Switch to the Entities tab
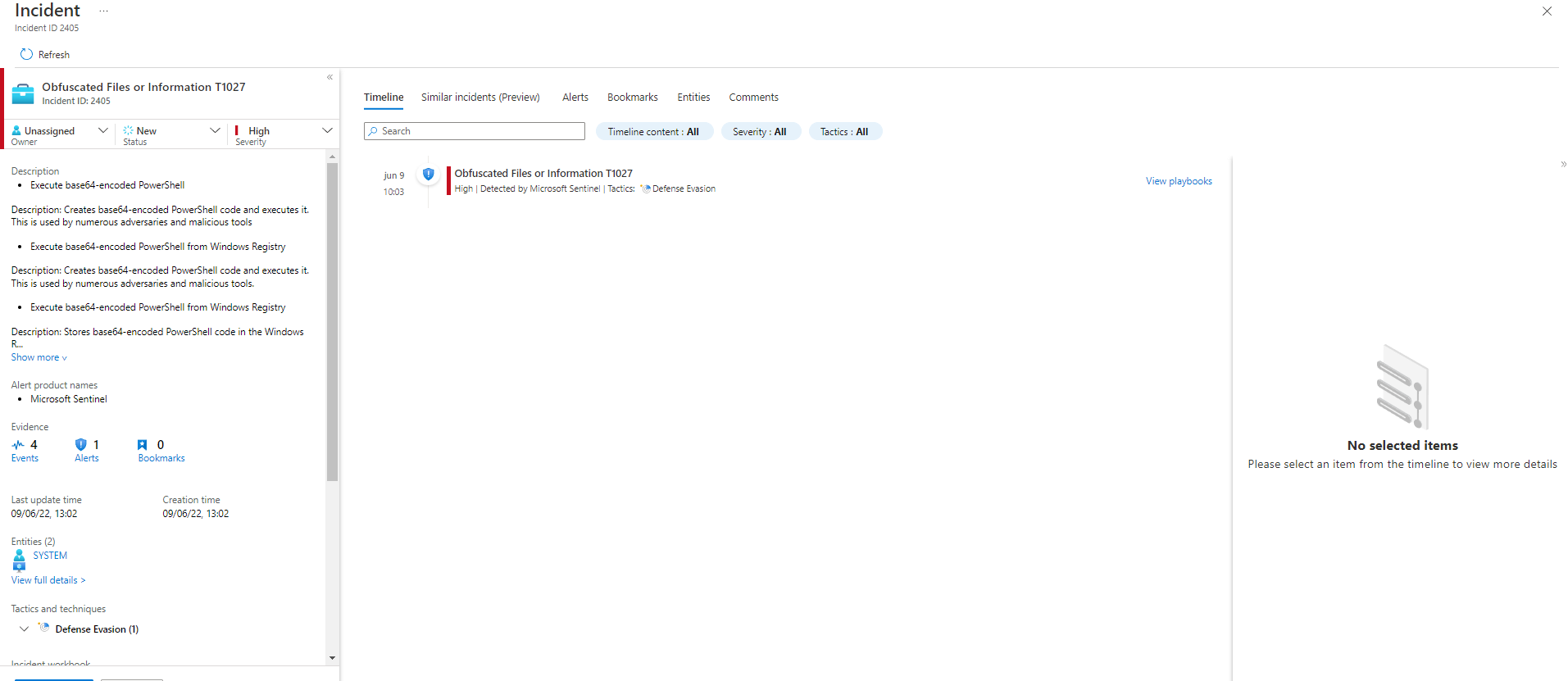Image resolution: width=1568 pixels, height=681 pixels. click(x=693, y=97)
